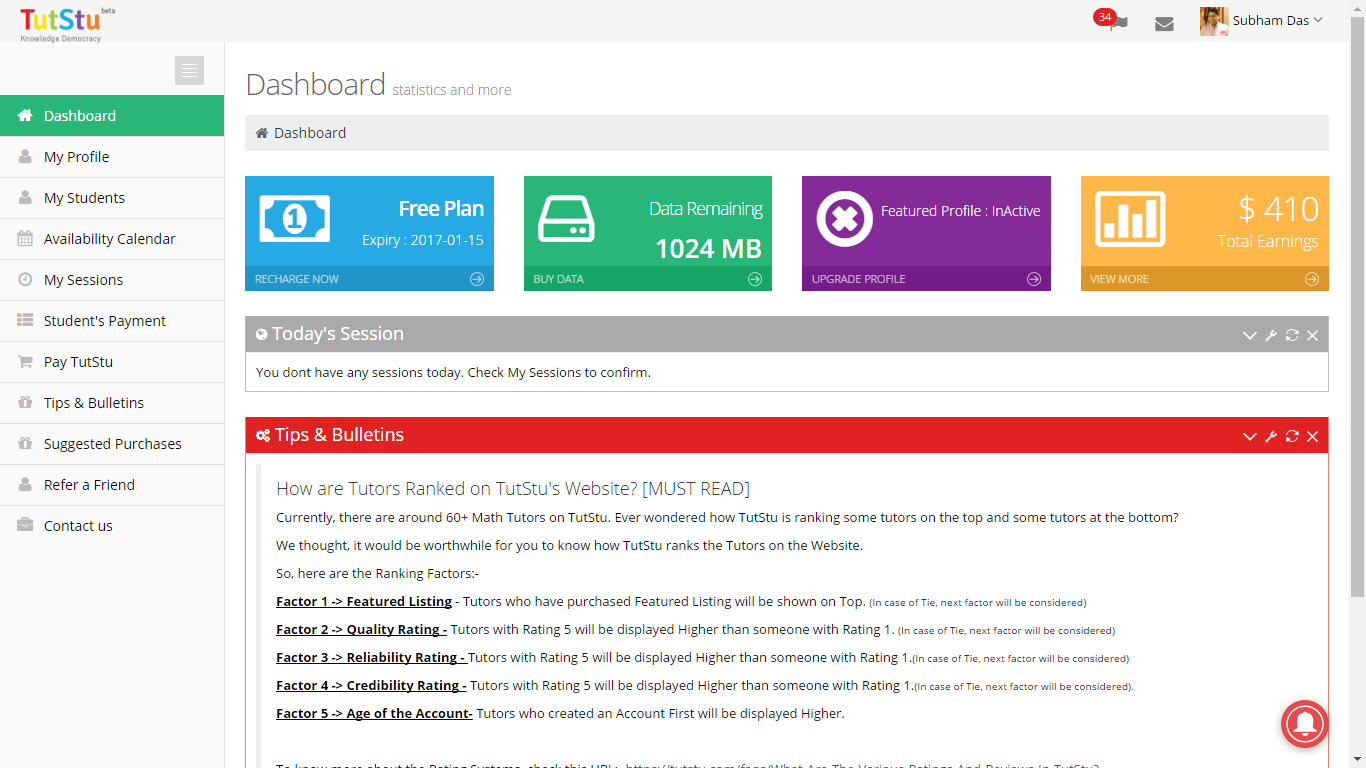Screen dimensions: 1366x768
Task: Click the arrow icon beside RECHARGE NOW
Action: (477, 279)
